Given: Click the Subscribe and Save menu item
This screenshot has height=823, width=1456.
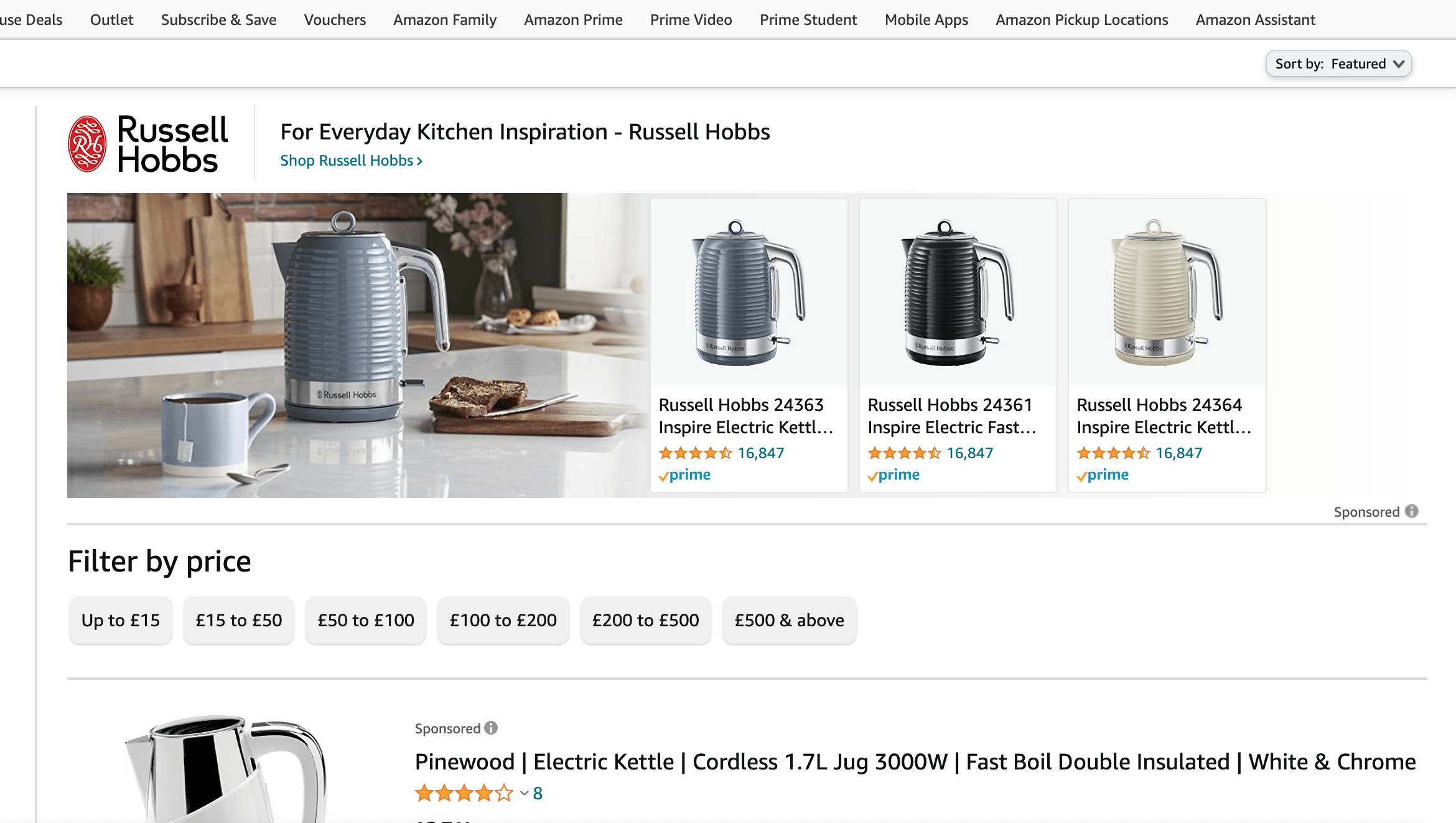Looking at the screenshot, I should 218,19.
